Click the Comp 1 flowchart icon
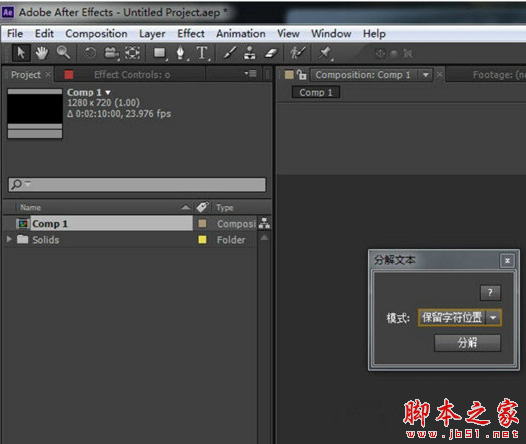Image resolution: width=526 pixels, height=444 pixels. click(x=264, y=223)
